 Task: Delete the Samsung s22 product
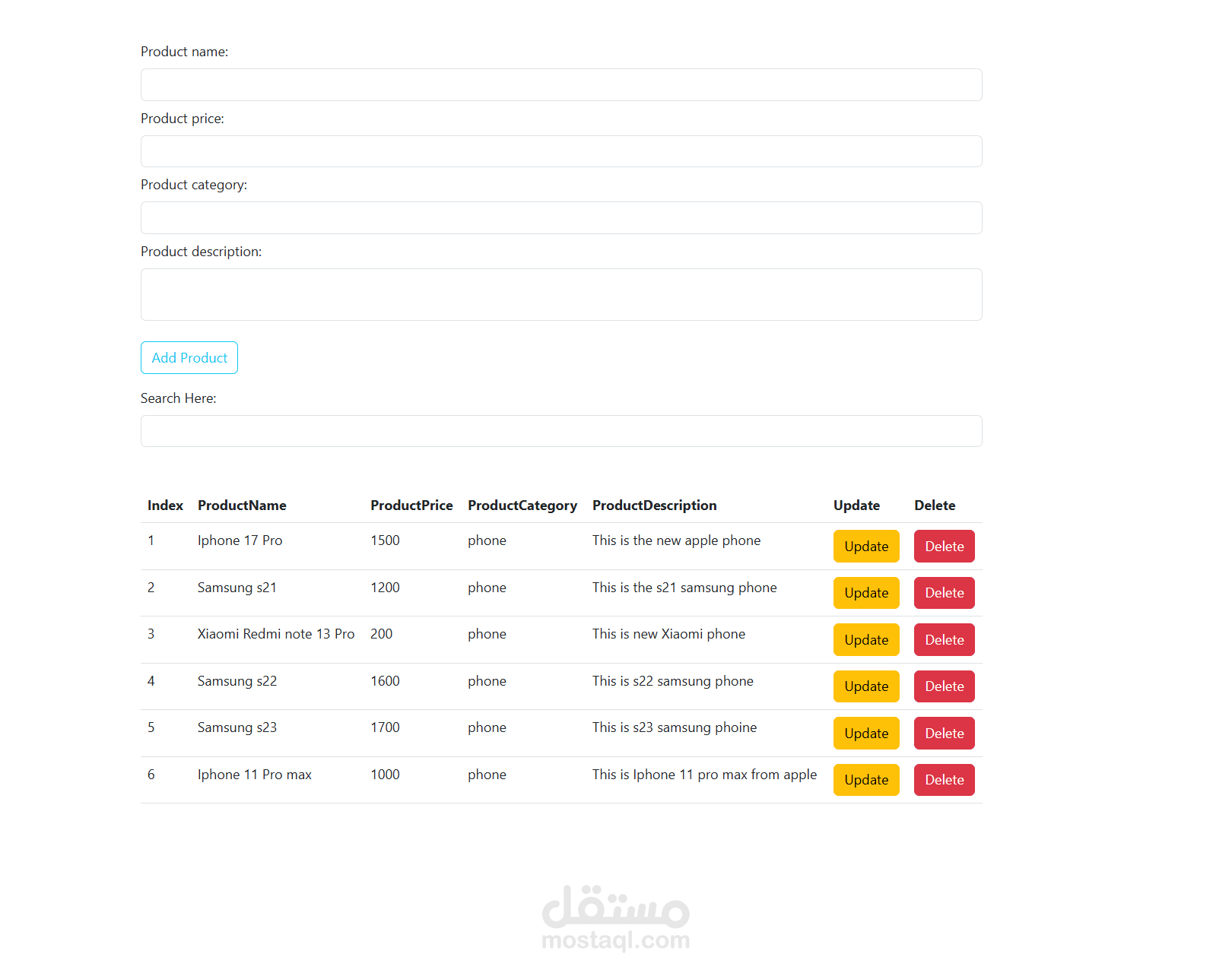[x=945, y=686]
